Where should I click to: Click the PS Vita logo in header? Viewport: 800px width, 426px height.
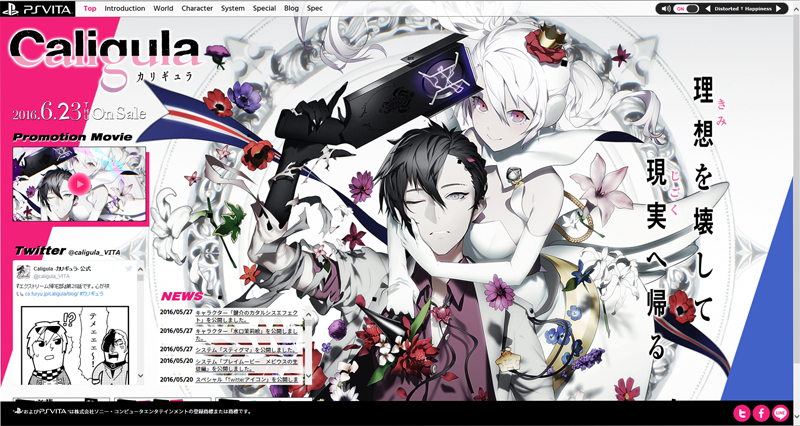pos(38,9)
